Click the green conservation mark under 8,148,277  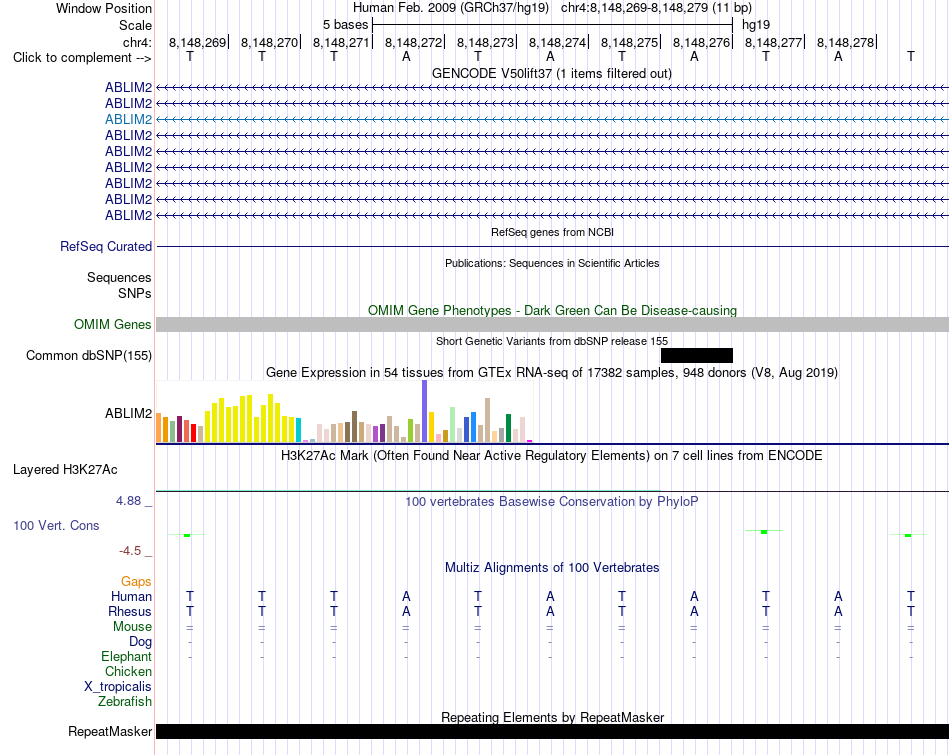point(764,531)
